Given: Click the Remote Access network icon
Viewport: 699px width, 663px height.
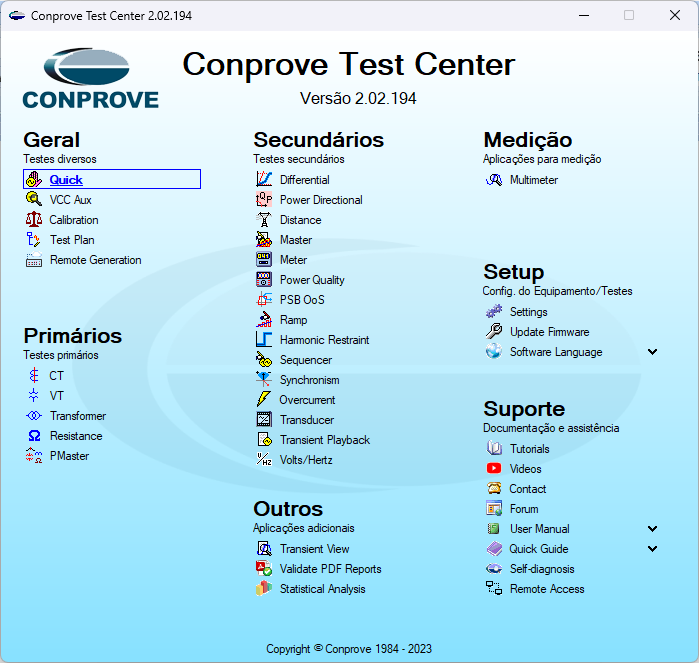Looking at the screenshot, I should (x=494, y=589).
